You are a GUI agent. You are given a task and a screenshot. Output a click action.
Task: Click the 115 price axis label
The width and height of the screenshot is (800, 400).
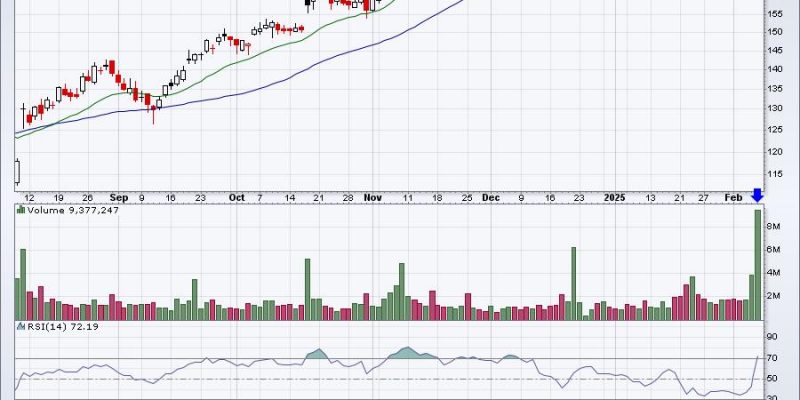(774, 174)
